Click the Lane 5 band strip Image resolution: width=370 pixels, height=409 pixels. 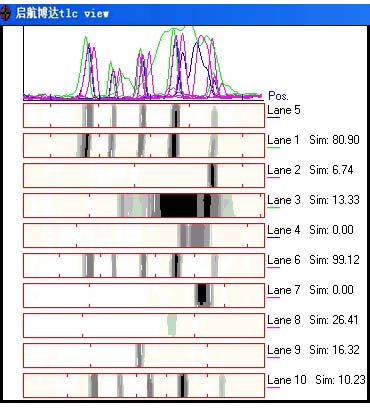click(144, 115)
